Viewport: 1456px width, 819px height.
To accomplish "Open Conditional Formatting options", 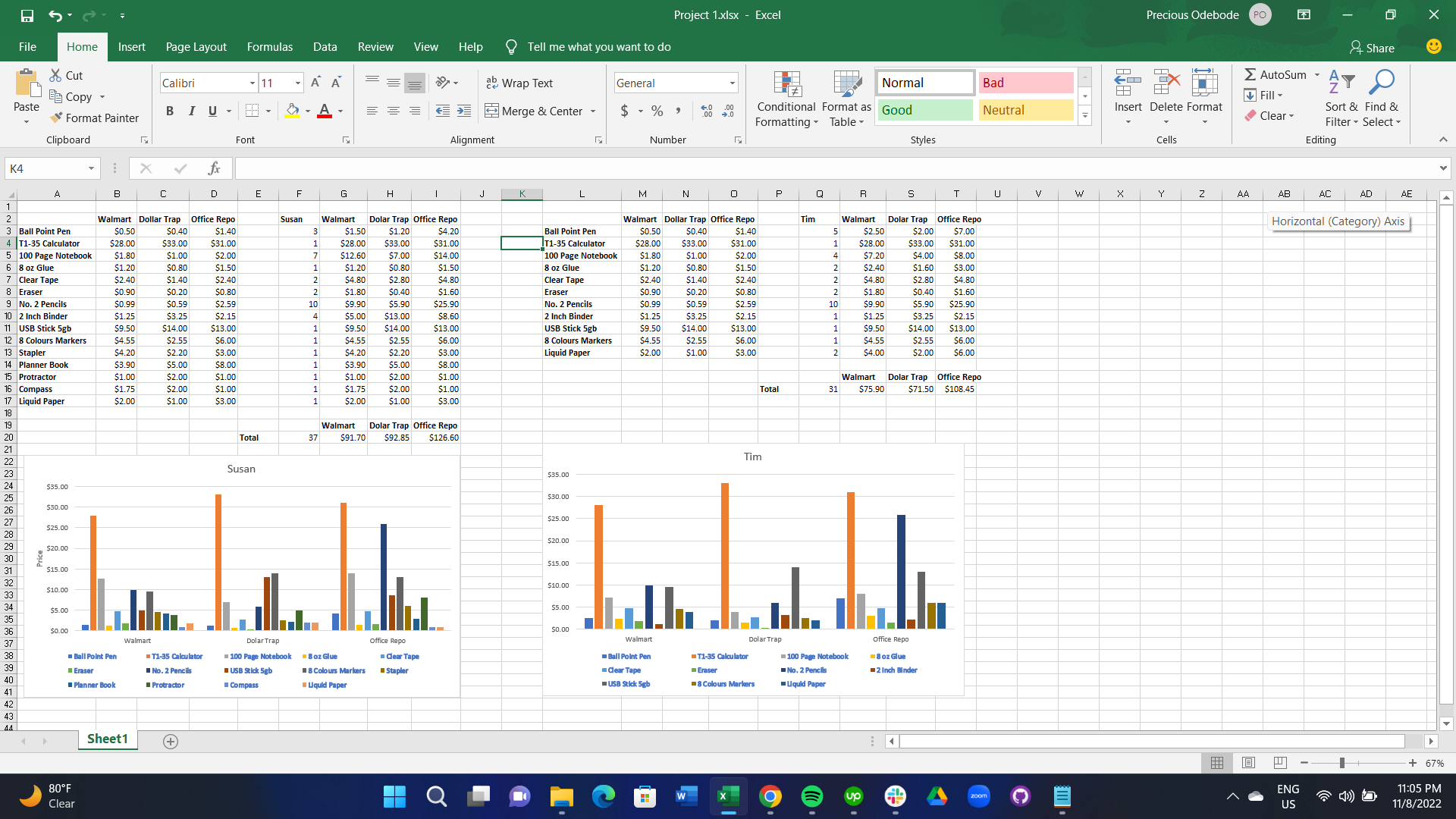I will coord(786,99).
